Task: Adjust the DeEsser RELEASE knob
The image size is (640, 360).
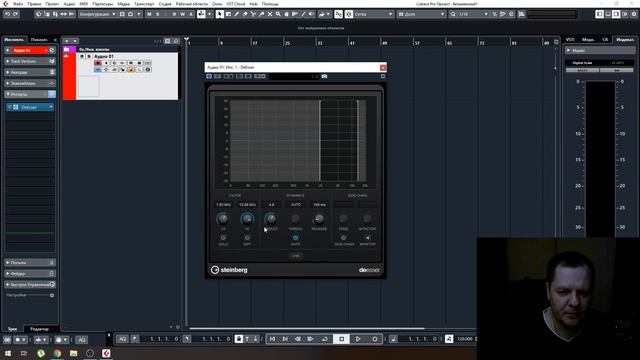Action: (x=319, y=219)
